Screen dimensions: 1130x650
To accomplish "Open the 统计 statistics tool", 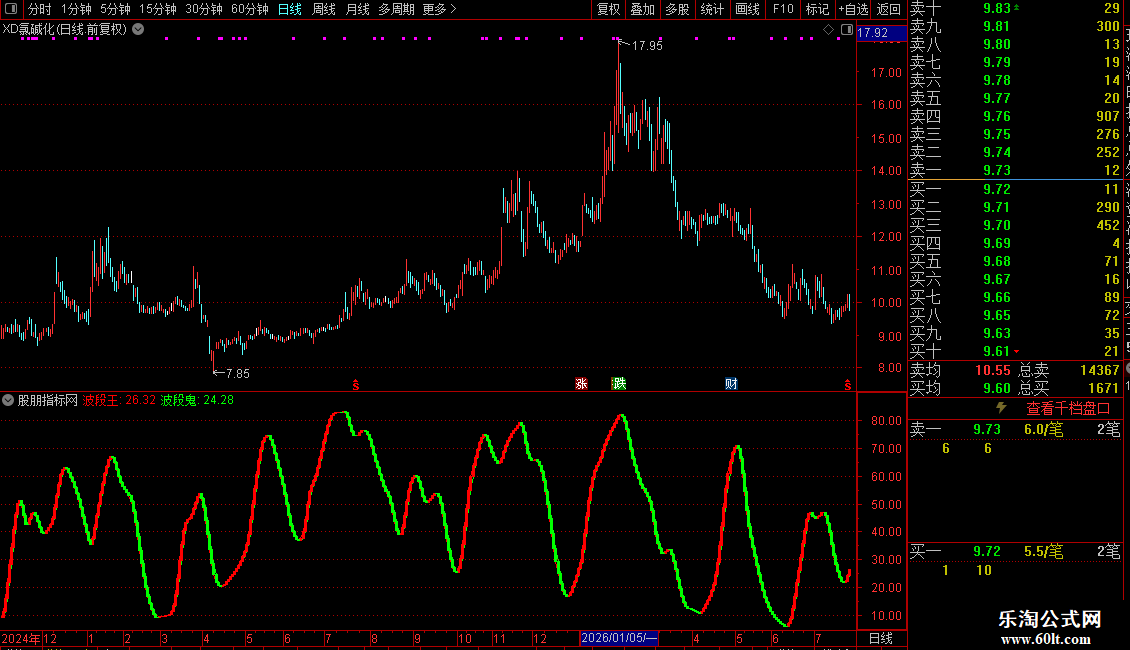I will pos(712,9).
